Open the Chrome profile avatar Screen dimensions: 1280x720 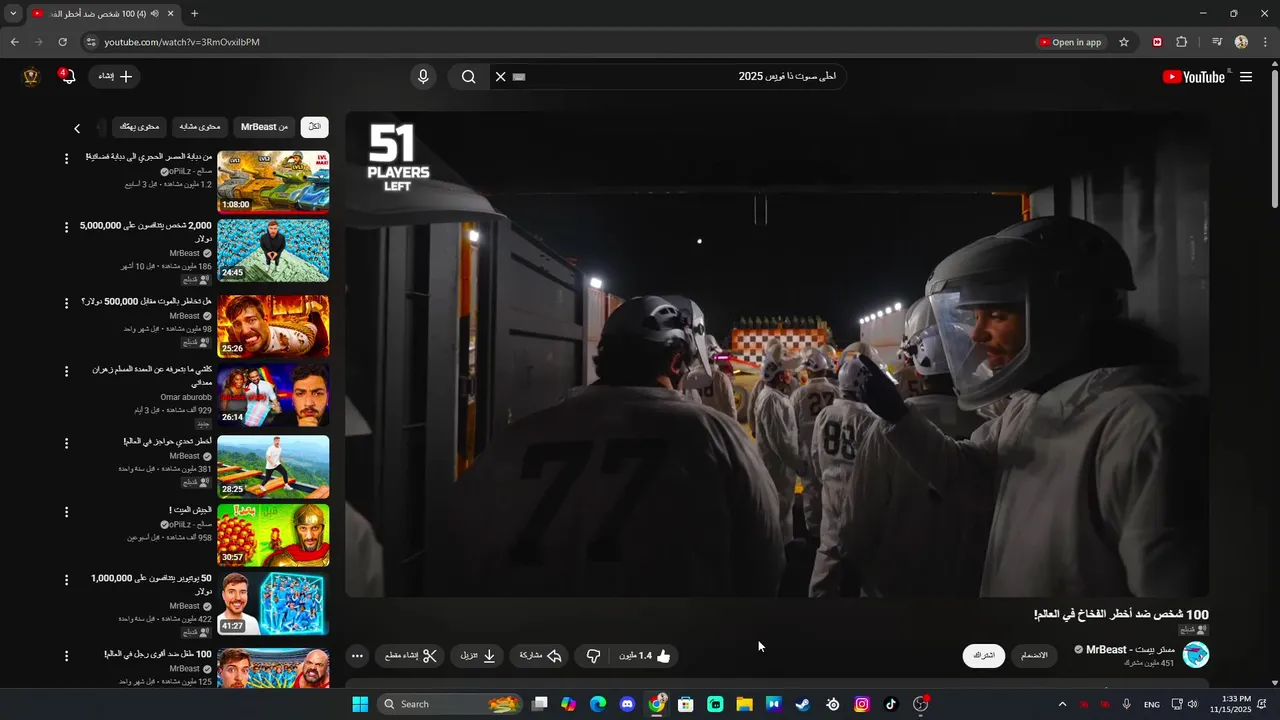coord(1241,42)
